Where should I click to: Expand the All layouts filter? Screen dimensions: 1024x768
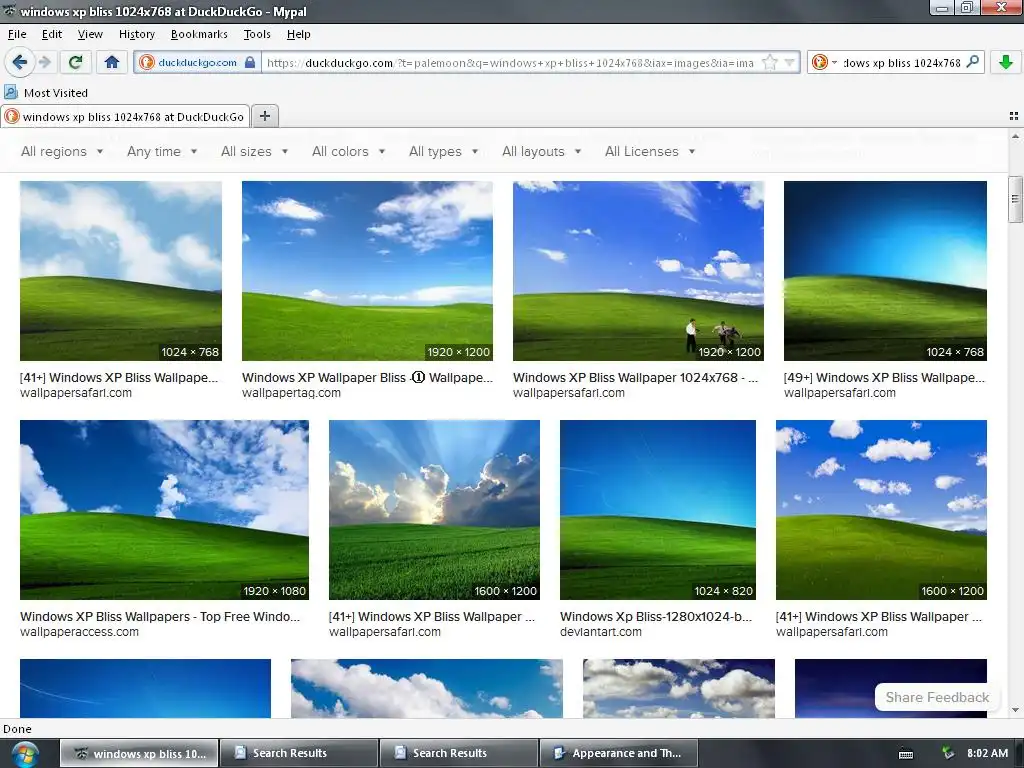point(541,152)
